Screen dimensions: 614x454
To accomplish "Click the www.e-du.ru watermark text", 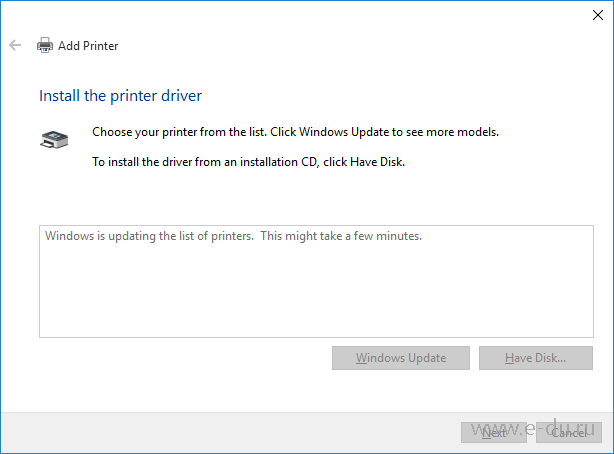I will (540, 428).
